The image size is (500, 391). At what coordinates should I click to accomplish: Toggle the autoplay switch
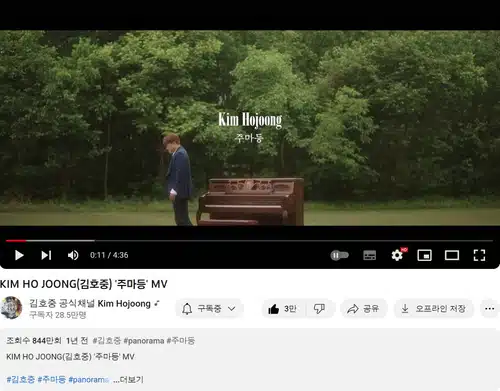click(339, 255)
